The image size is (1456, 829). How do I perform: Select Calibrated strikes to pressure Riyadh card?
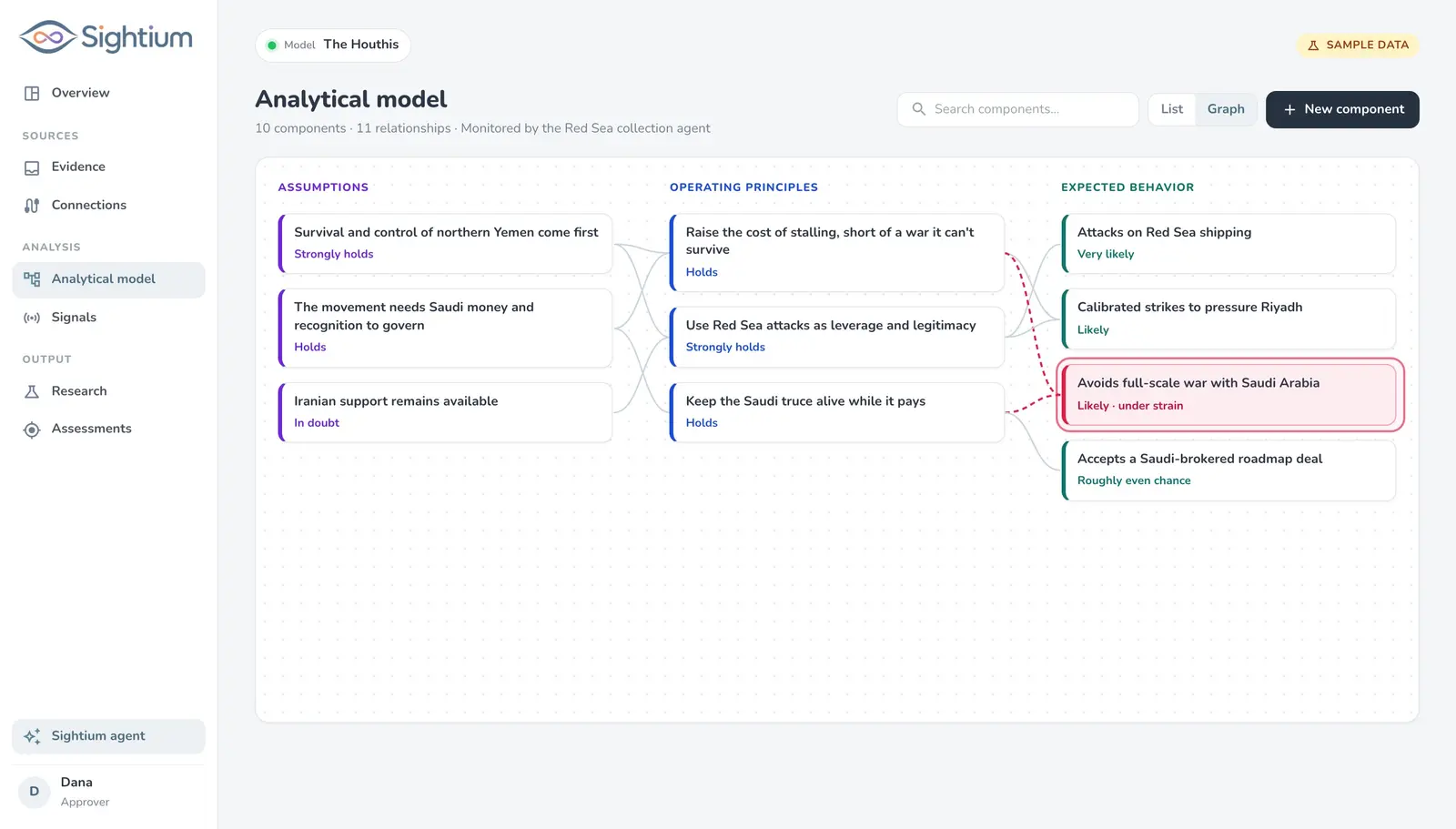[1228, 318]
